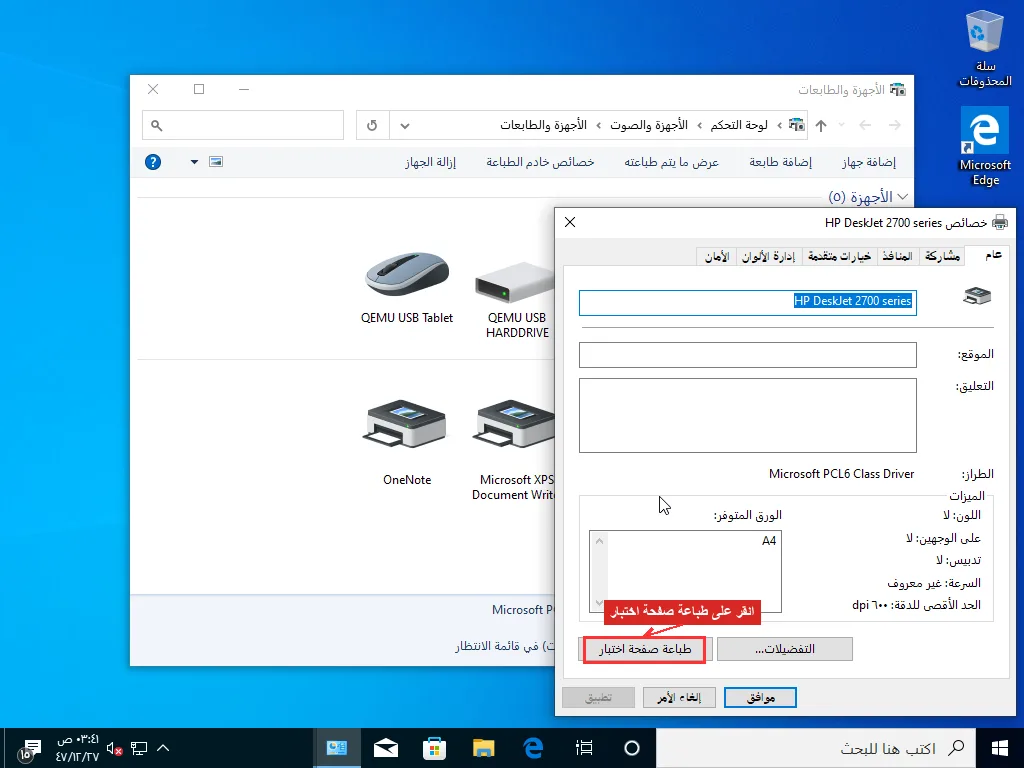Minimize the Devices and Printers window

[x=244, y=89]
